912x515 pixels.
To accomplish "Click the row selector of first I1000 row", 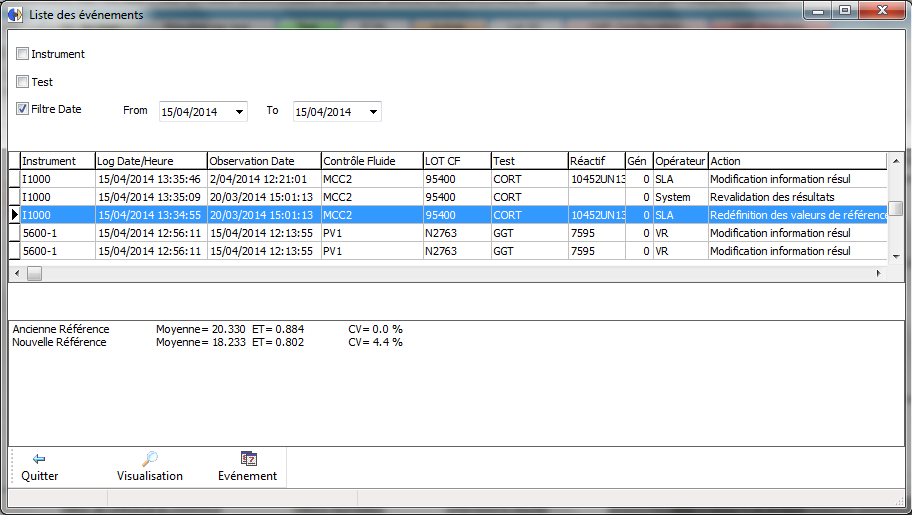I will click(x=15, y=179).
